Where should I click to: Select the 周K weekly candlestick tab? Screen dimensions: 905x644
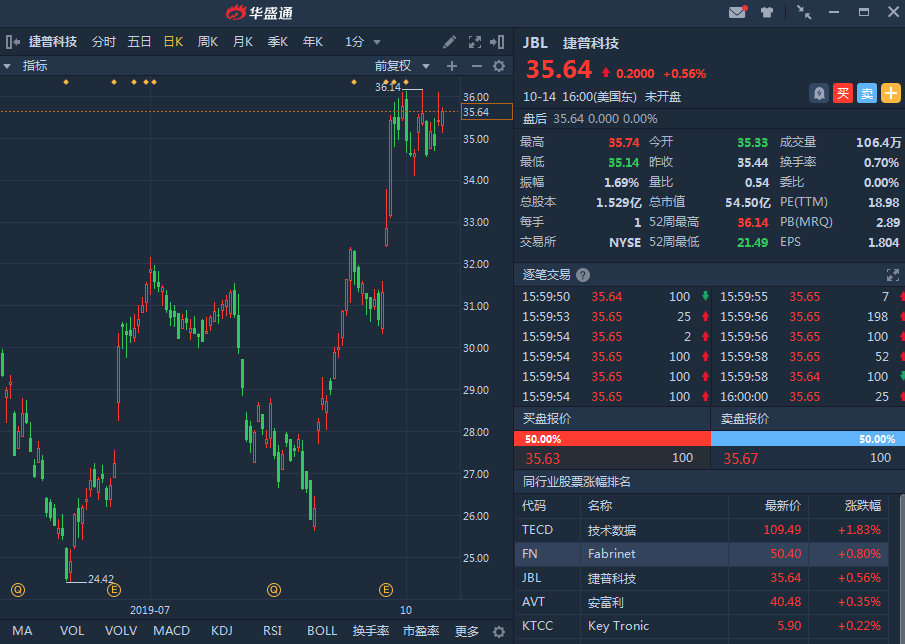[208, 42]
